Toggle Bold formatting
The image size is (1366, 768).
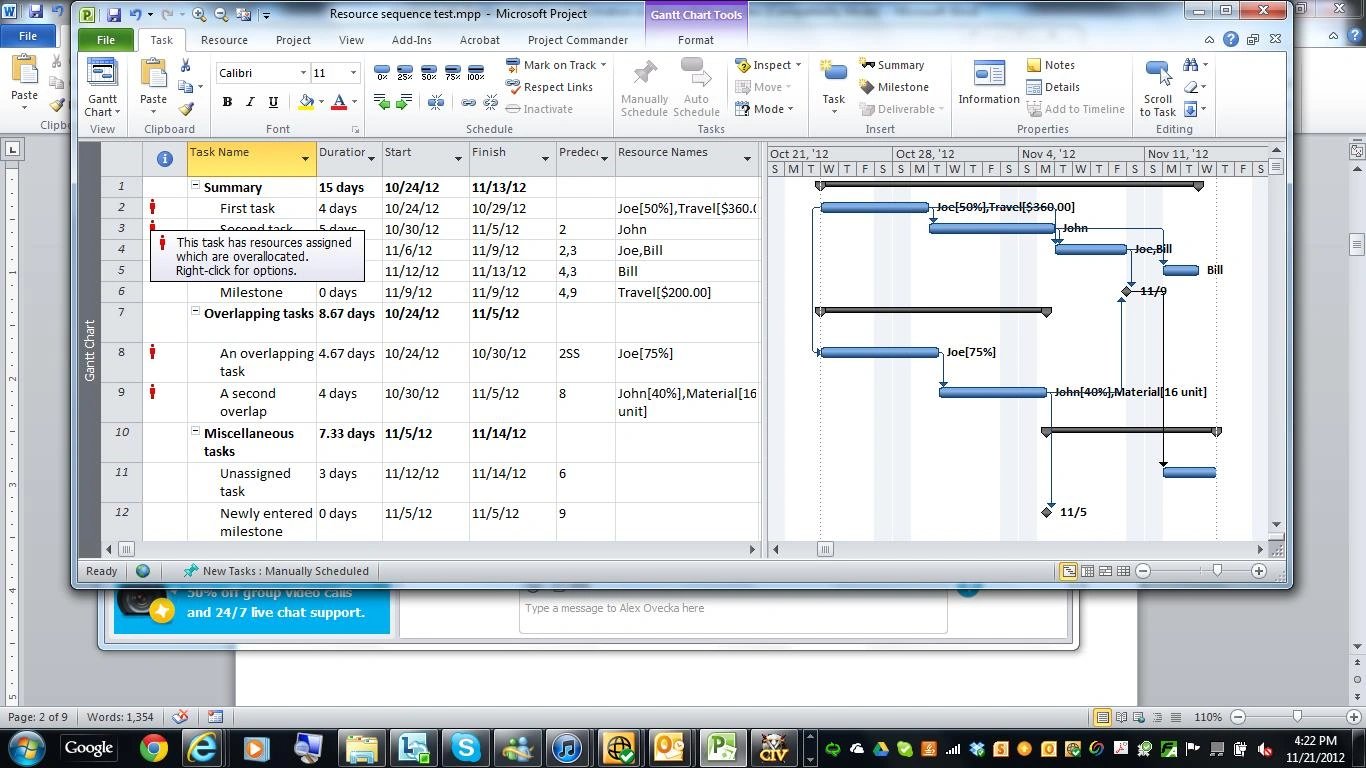tap(227, 102)
